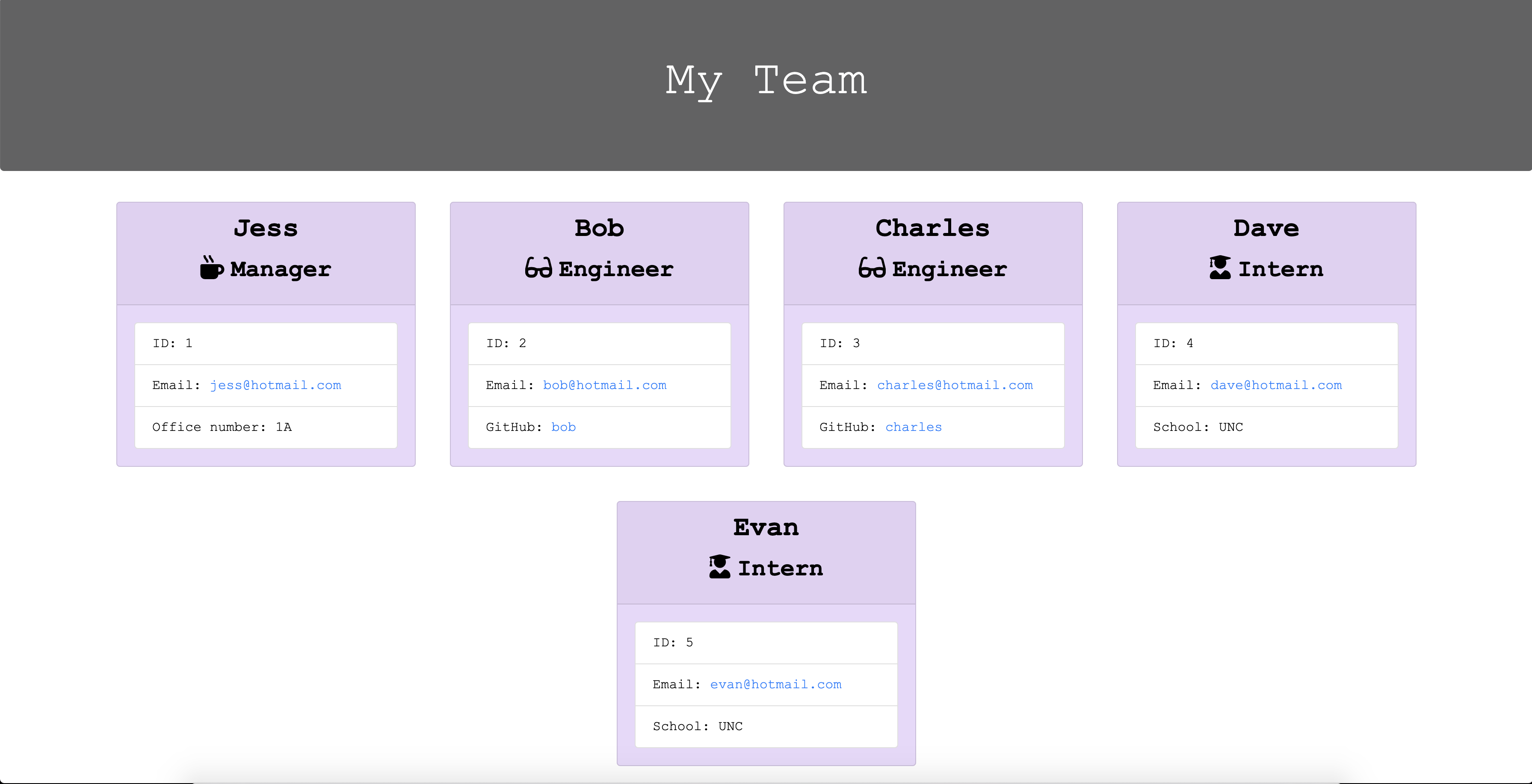Viewport: 1532px width, 784px height.
Task: Click the coffee mug icon beside Manager
Action: (211, 268)
